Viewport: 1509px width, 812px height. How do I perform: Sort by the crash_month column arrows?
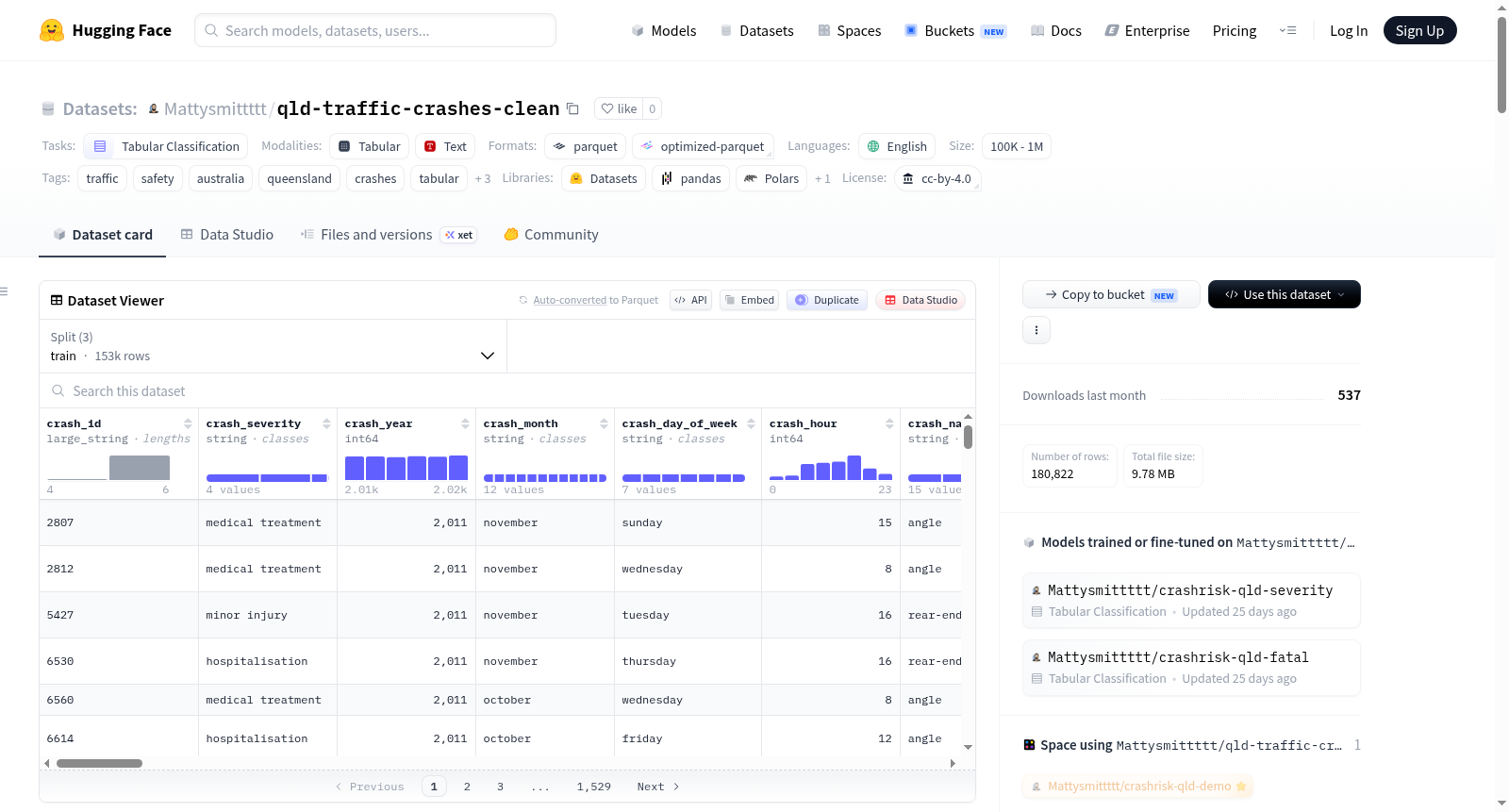coord(604,423)
